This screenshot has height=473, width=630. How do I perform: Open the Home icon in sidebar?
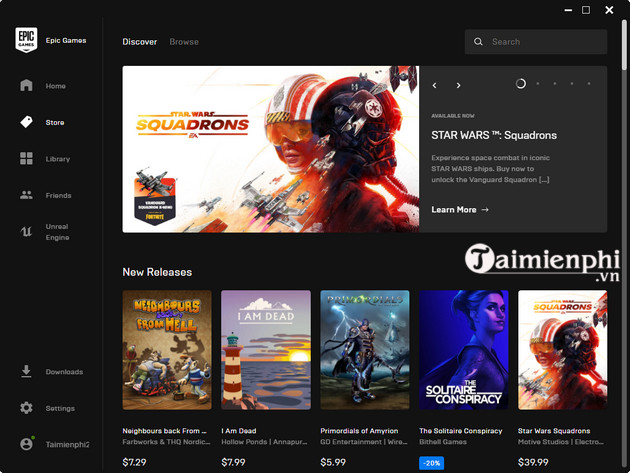click(26, 85)
